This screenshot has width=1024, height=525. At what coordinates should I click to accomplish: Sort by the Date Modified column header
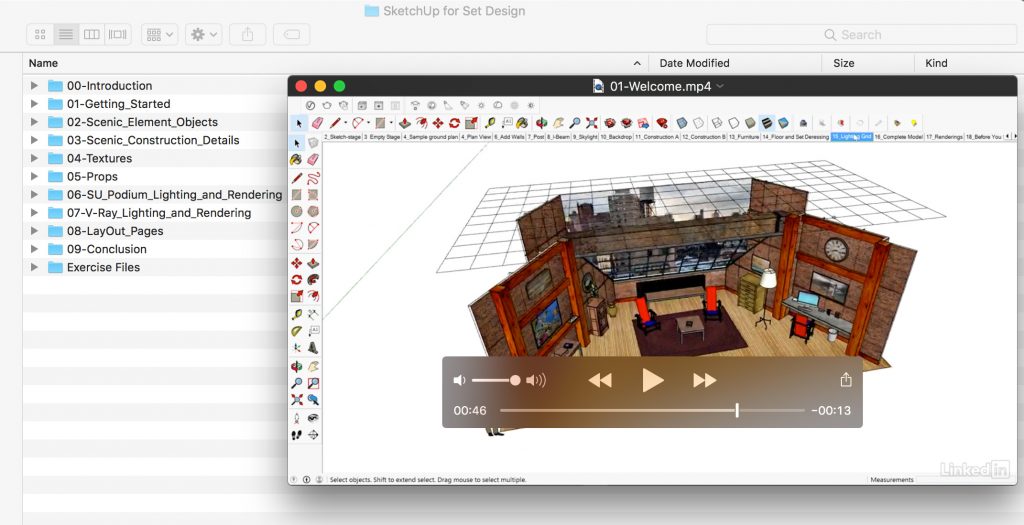click(694, 63)
